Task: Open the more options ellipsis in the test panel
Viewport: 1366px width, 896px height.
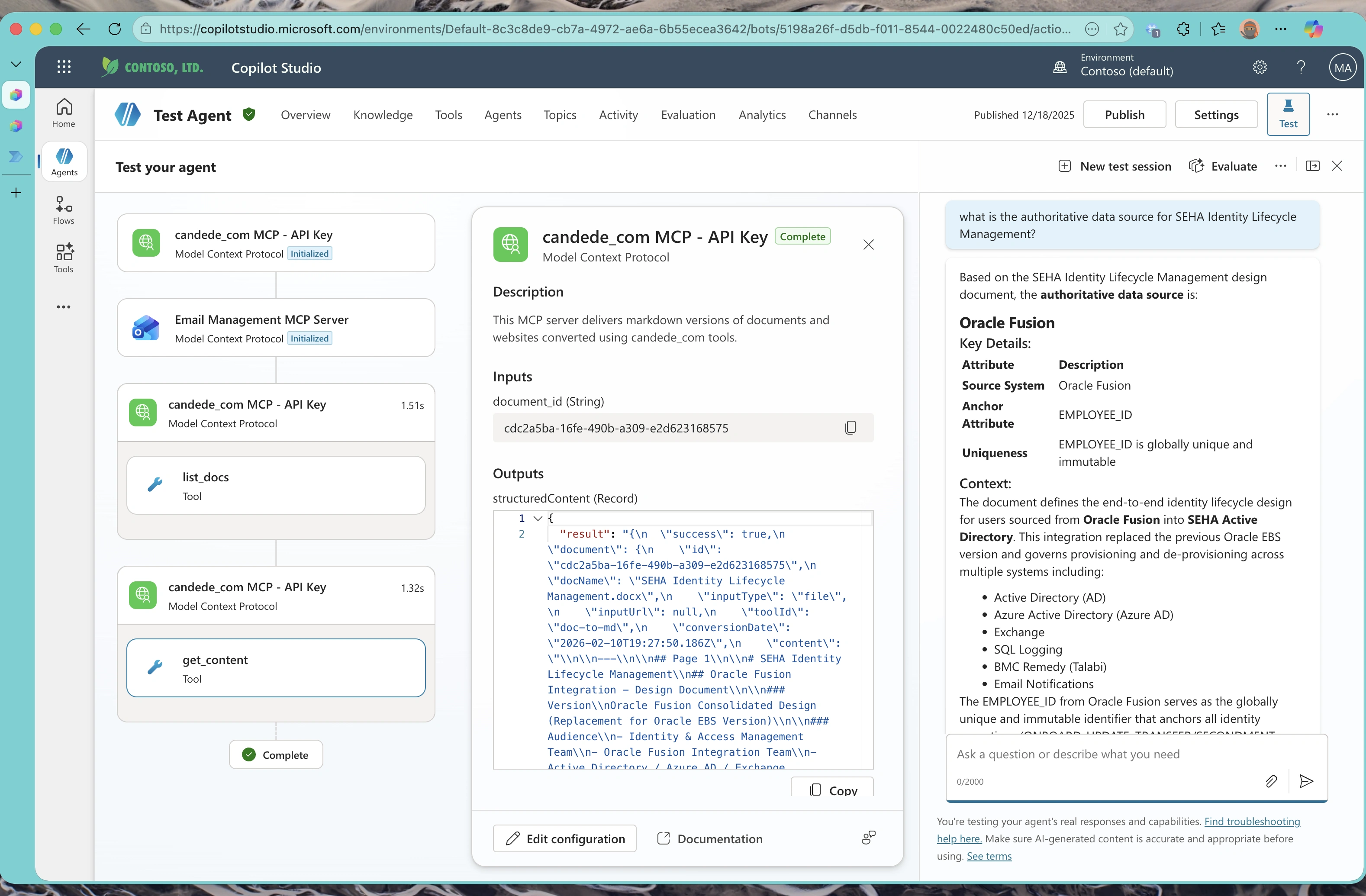Action: pos(1280,166)
